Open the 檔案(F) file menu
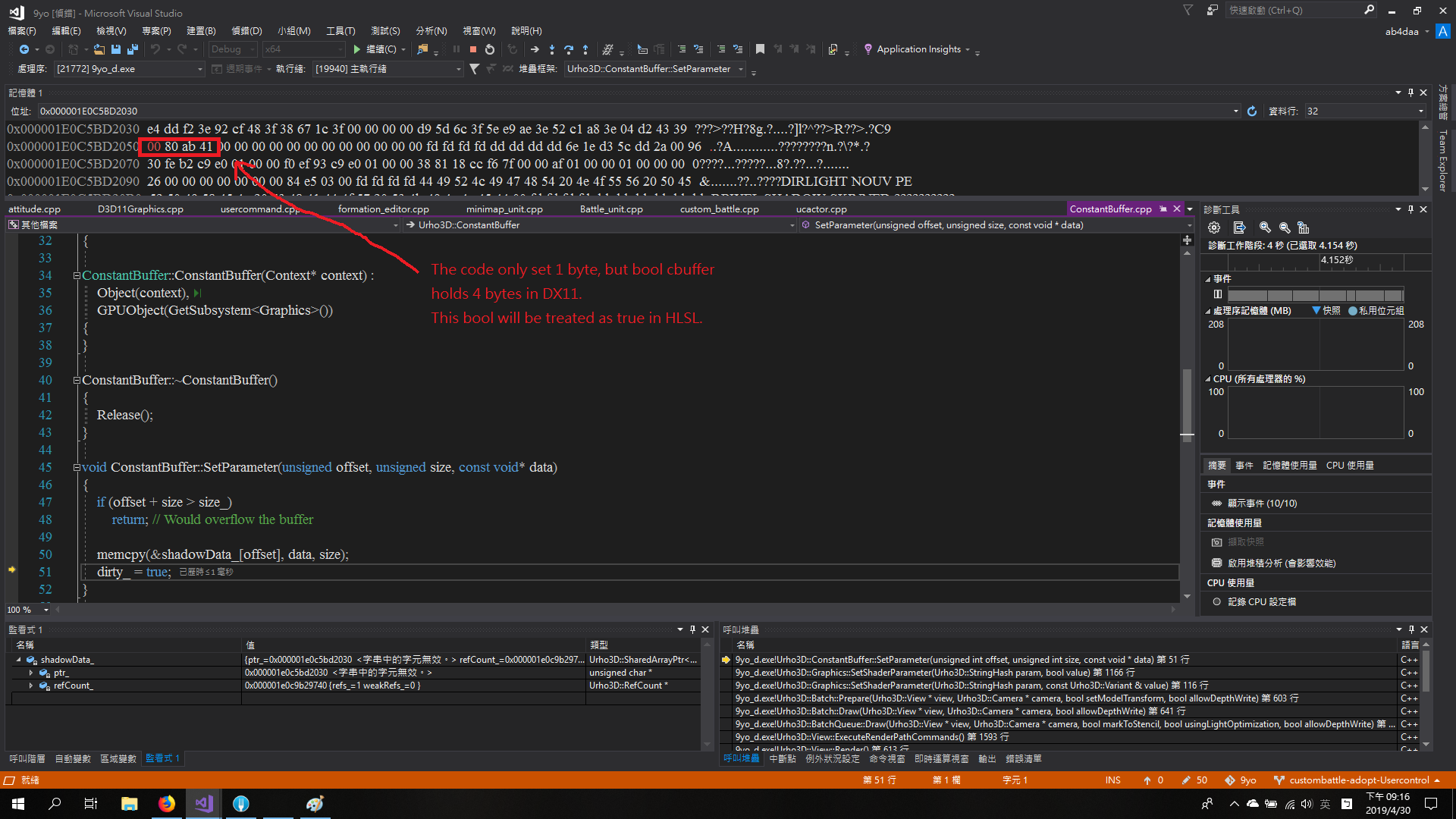 click(x=22, y=31)
